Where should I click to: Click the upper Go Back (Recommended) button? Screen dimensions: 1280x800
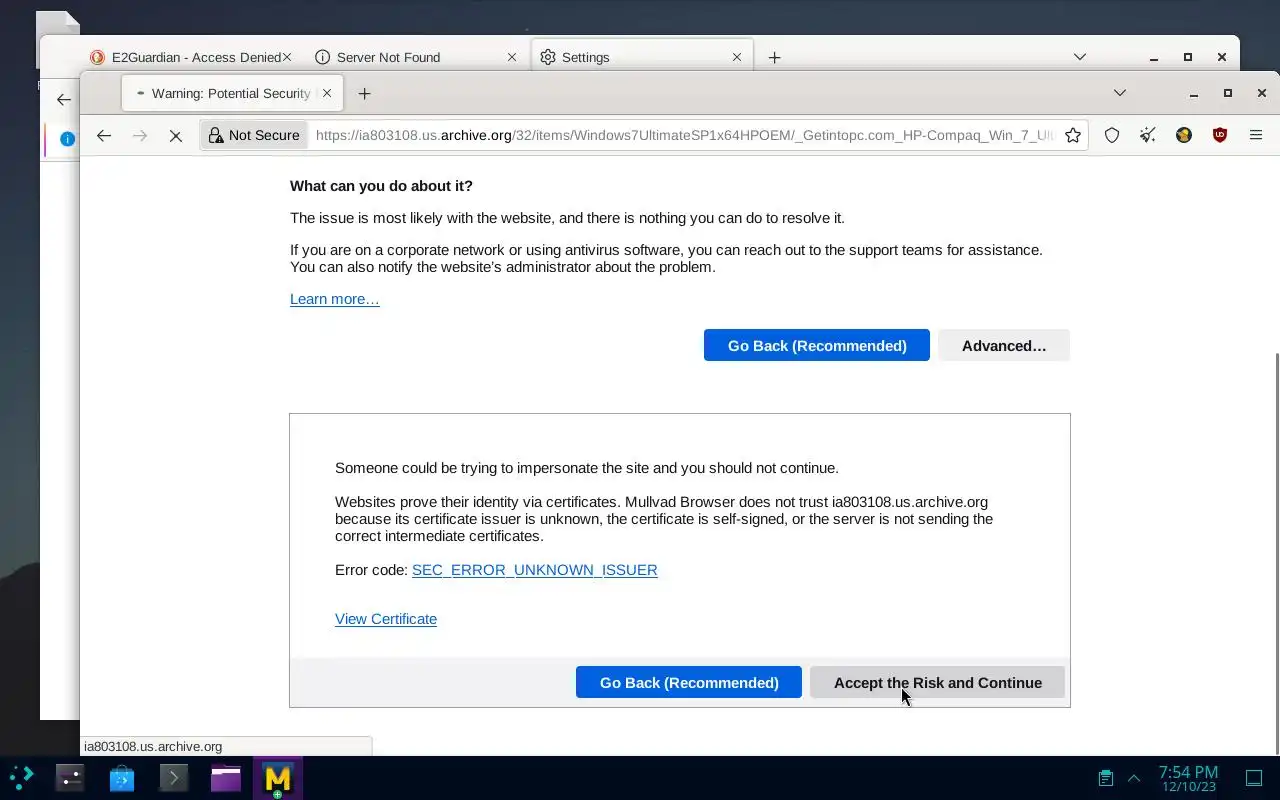click(817, 345)
